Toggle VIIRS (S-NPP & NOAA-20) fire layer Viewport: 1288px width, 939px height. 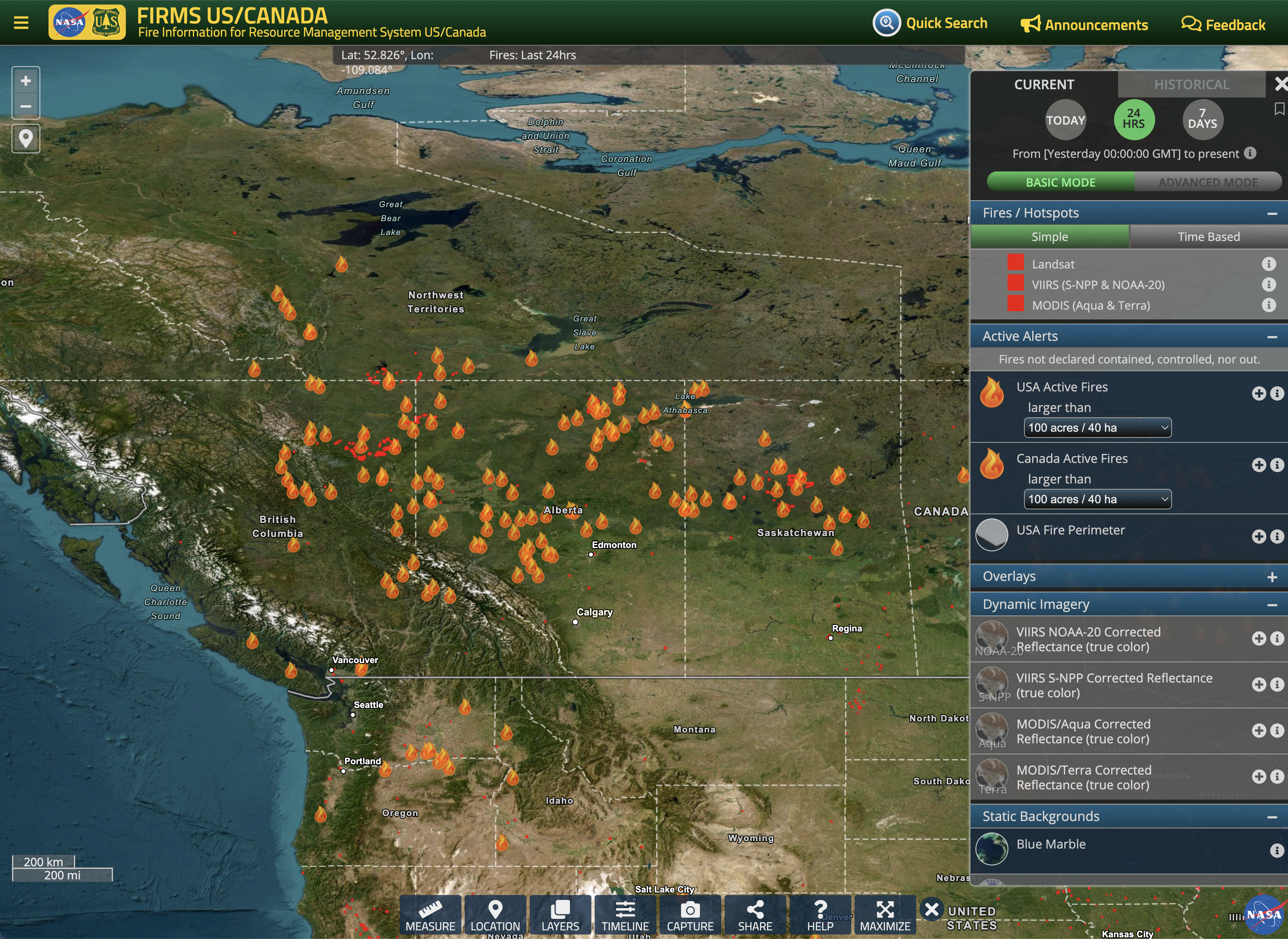tap(1015, 283)
